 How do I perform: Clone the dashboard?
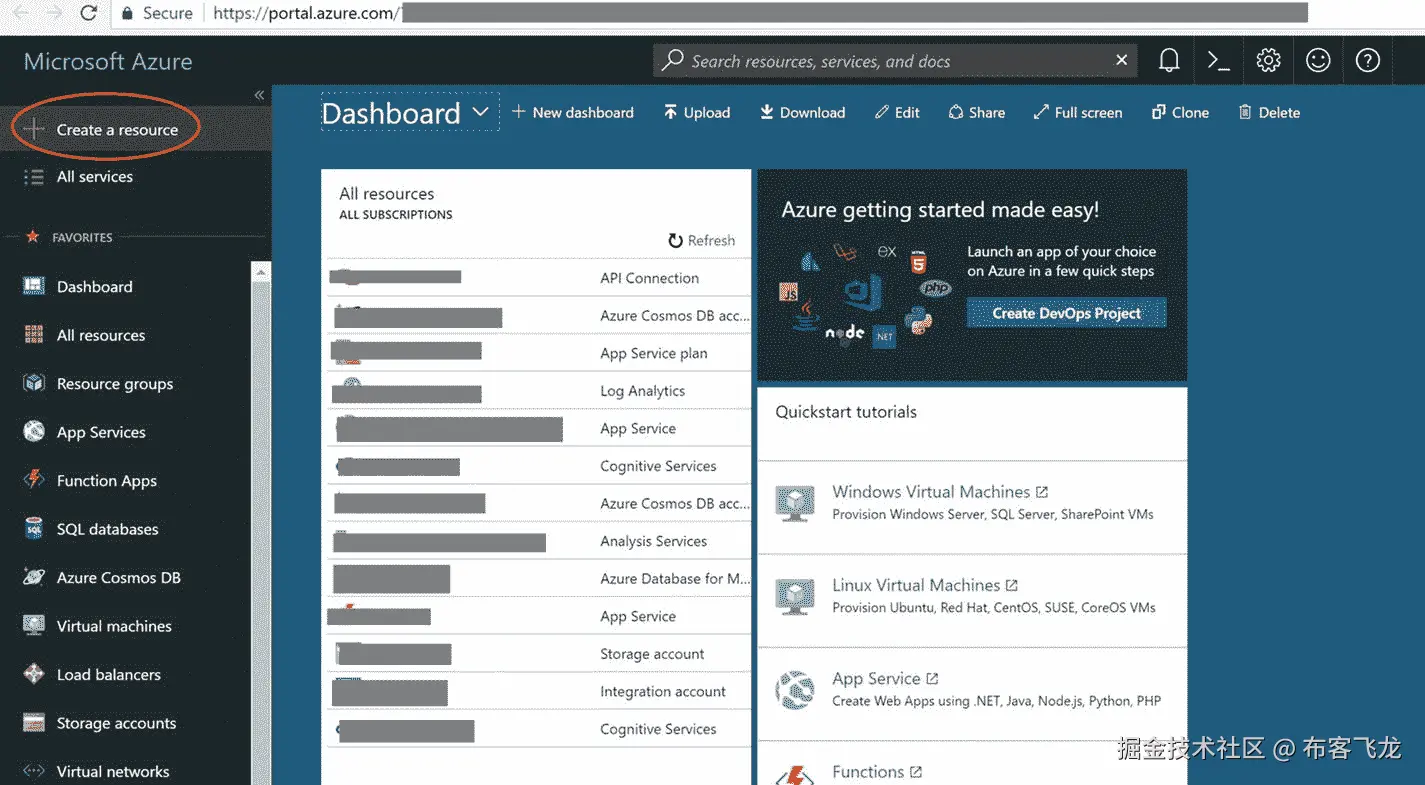tap(1180, 113)
